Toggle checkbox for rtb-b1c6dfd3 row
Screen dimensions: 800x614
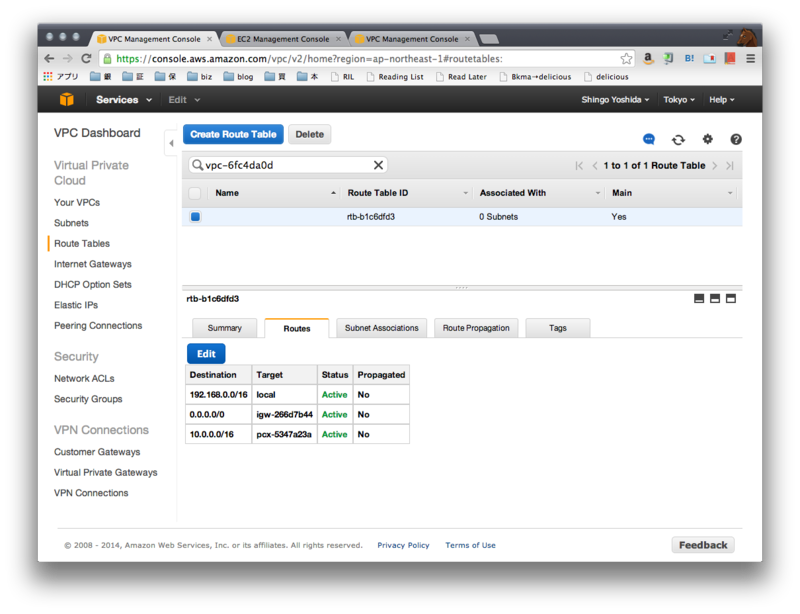click(x=195, y=216)
